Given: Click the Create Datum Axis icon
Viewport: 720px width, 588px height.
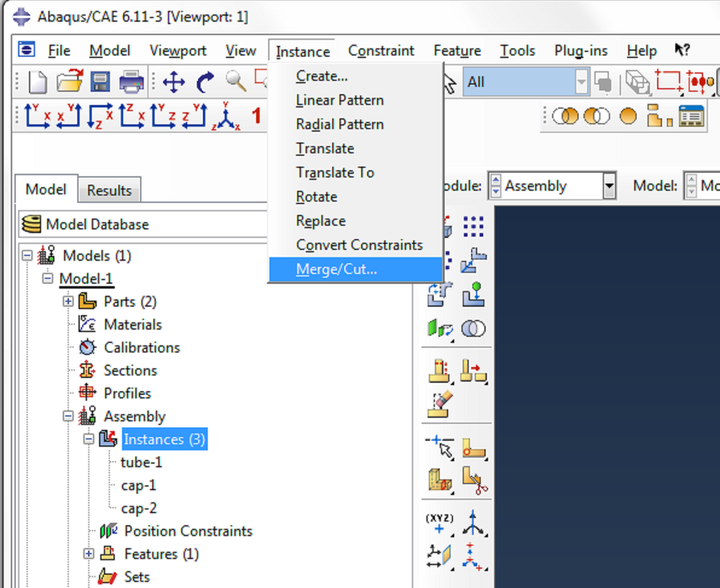Looking at the screenshot, I should tap(473, 523).
